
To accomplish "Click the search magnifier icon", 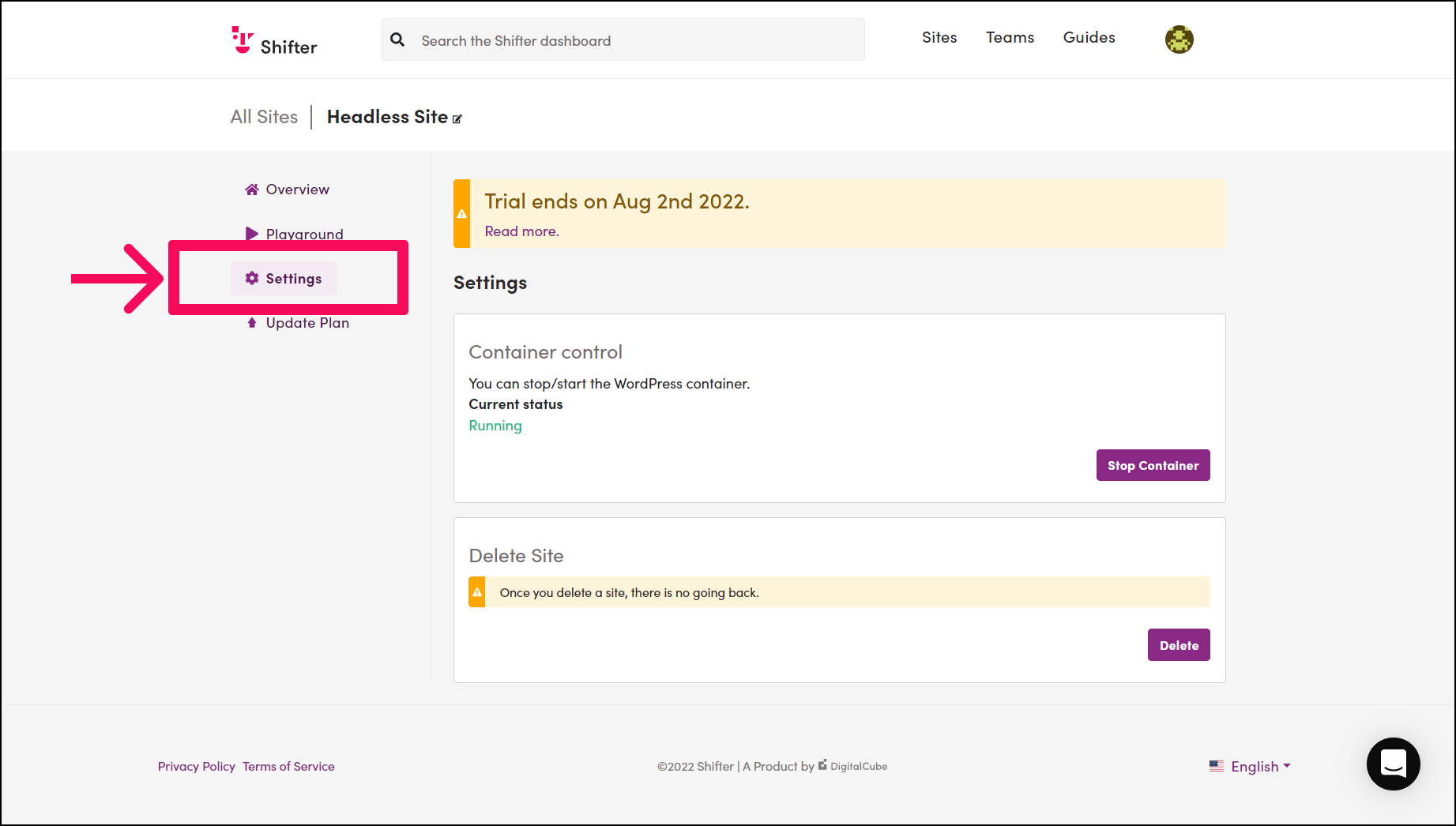I will [x=397, y=39].
